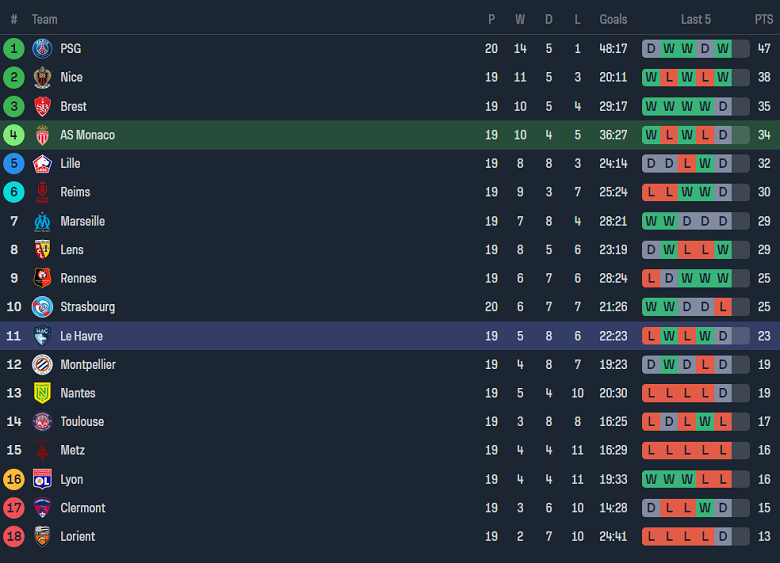Screen dimensions: 780x563
Task: Open the Brest team link
Action: click(73, 106)
